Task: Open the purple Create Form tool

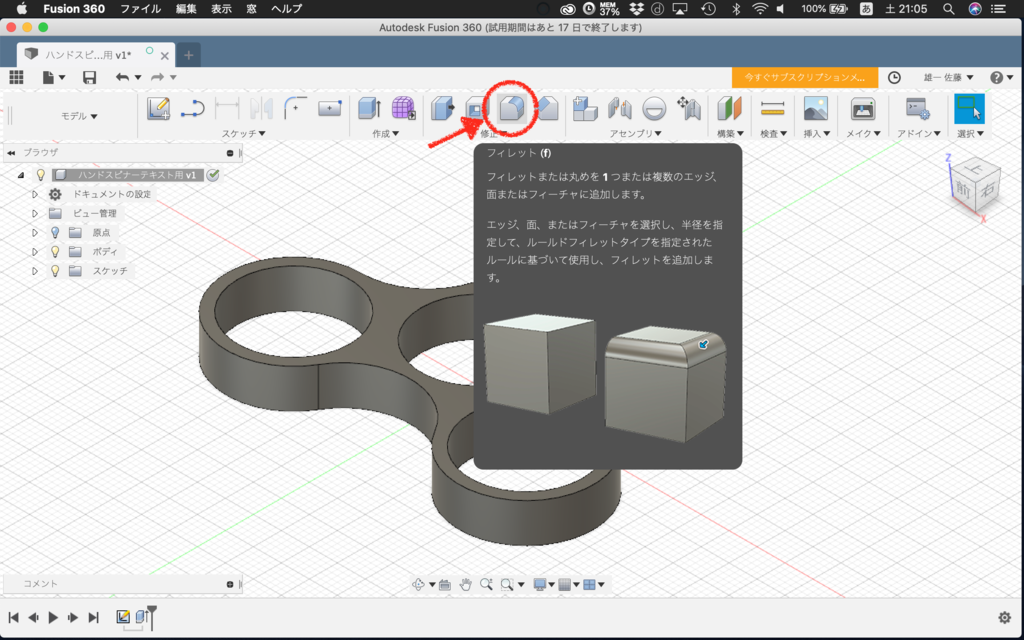Action: [404, 108]
